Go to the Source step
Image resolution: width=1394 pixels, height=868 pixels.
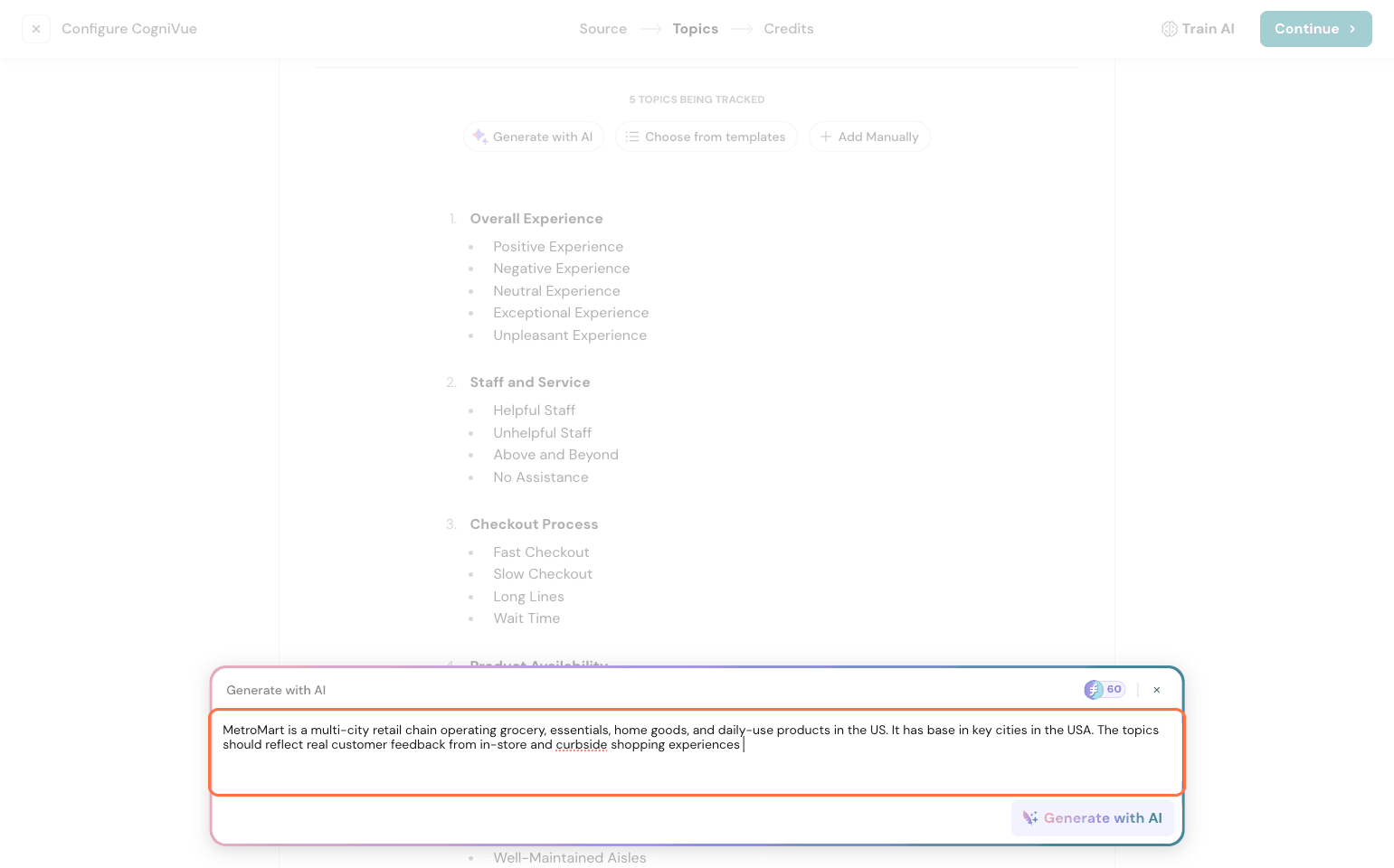point(602,29)
